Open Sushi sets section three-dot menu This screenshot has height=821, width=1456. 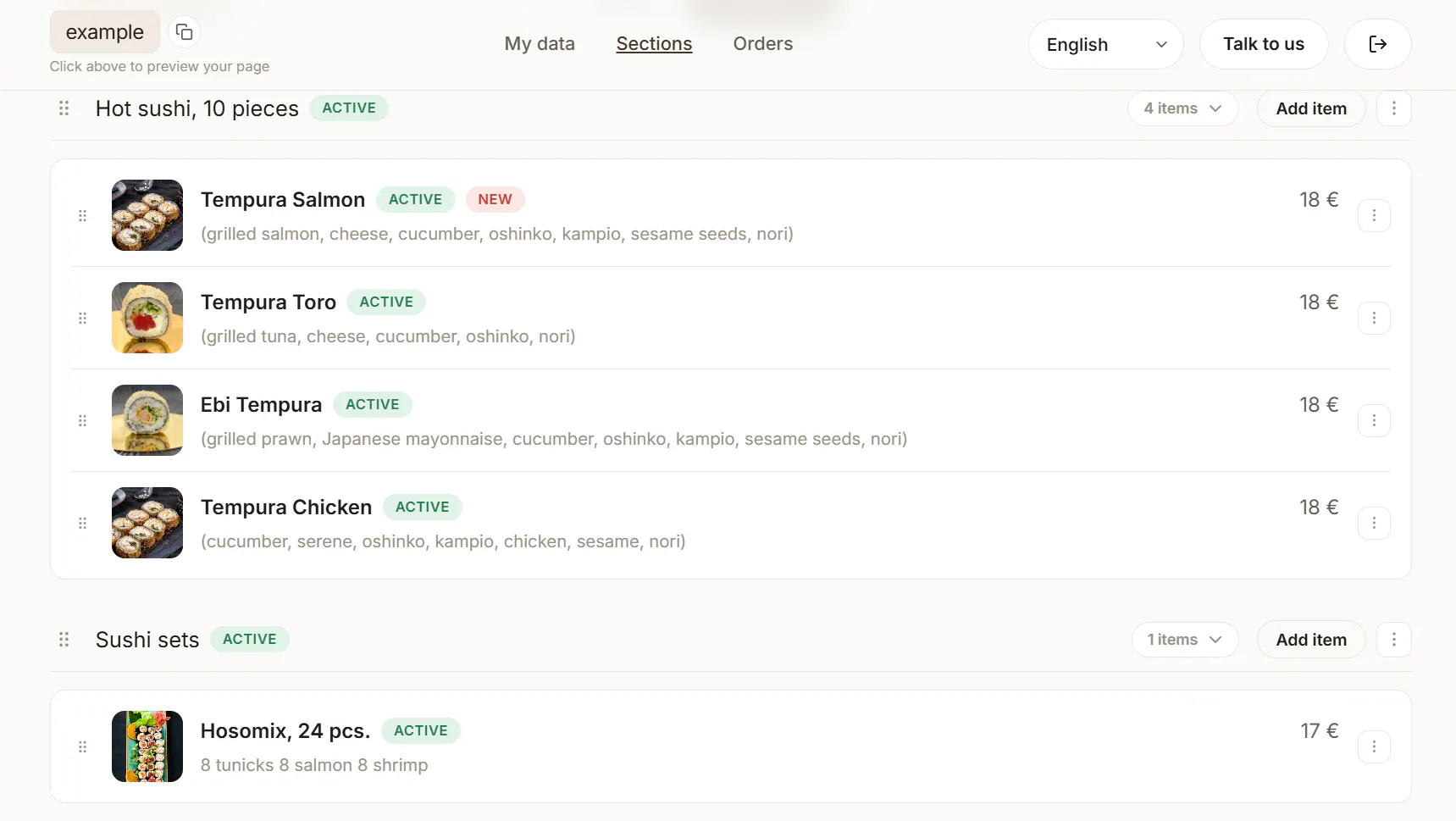[1393, 640]
